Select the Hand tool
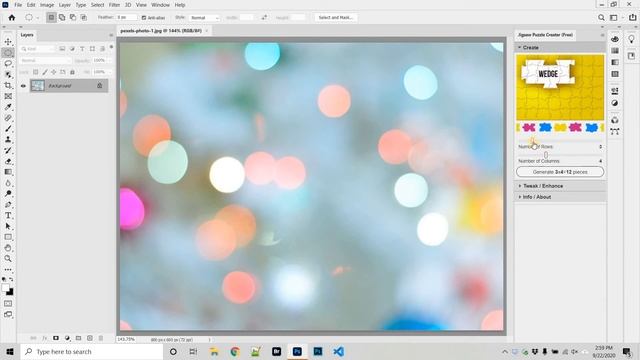The image size is (640, 360). pos(8,248)
